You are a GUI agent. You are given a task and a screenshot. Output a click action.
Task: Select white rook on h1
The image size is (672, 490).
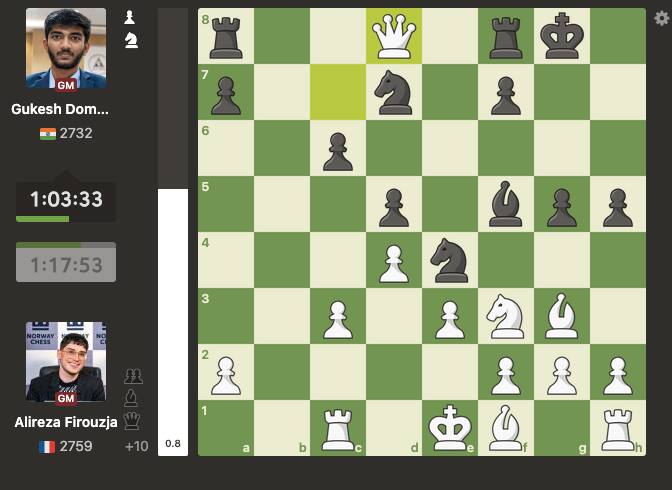pos(618,430)
